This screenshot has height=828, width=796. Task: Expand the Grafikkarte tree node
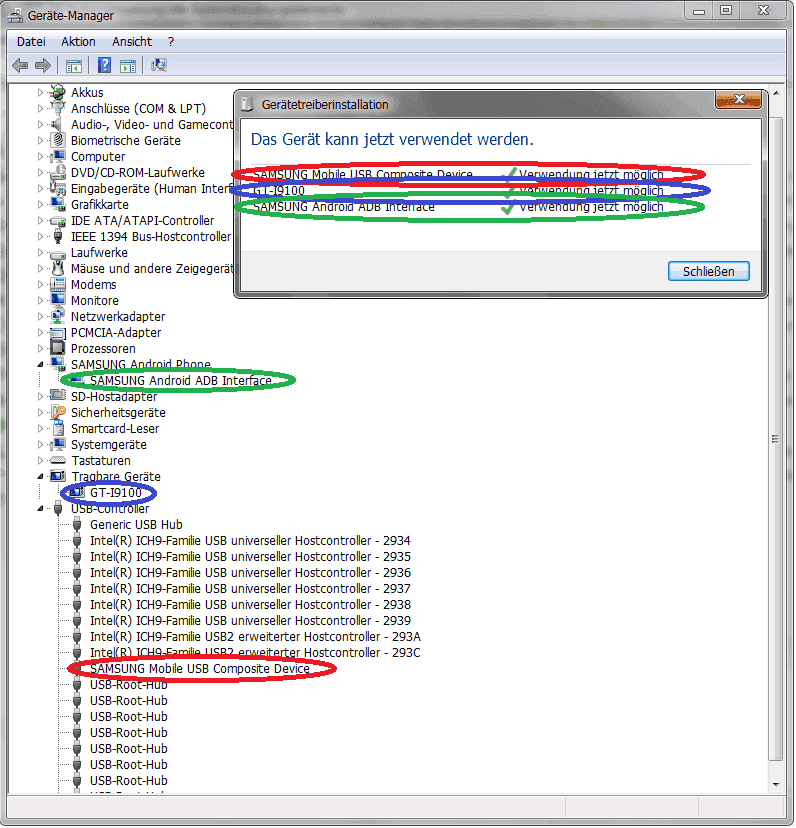tap(40, 204)
